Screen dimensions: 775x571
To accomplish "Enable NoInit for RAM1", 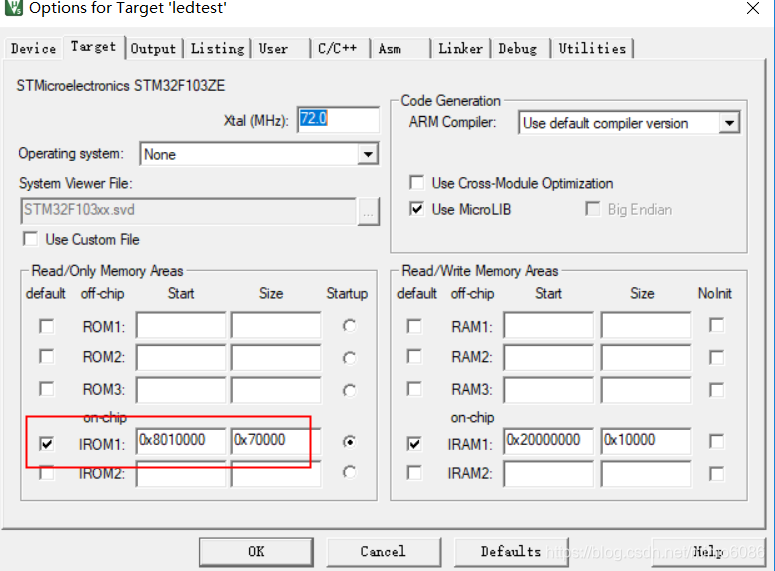I will pos(716,325).
